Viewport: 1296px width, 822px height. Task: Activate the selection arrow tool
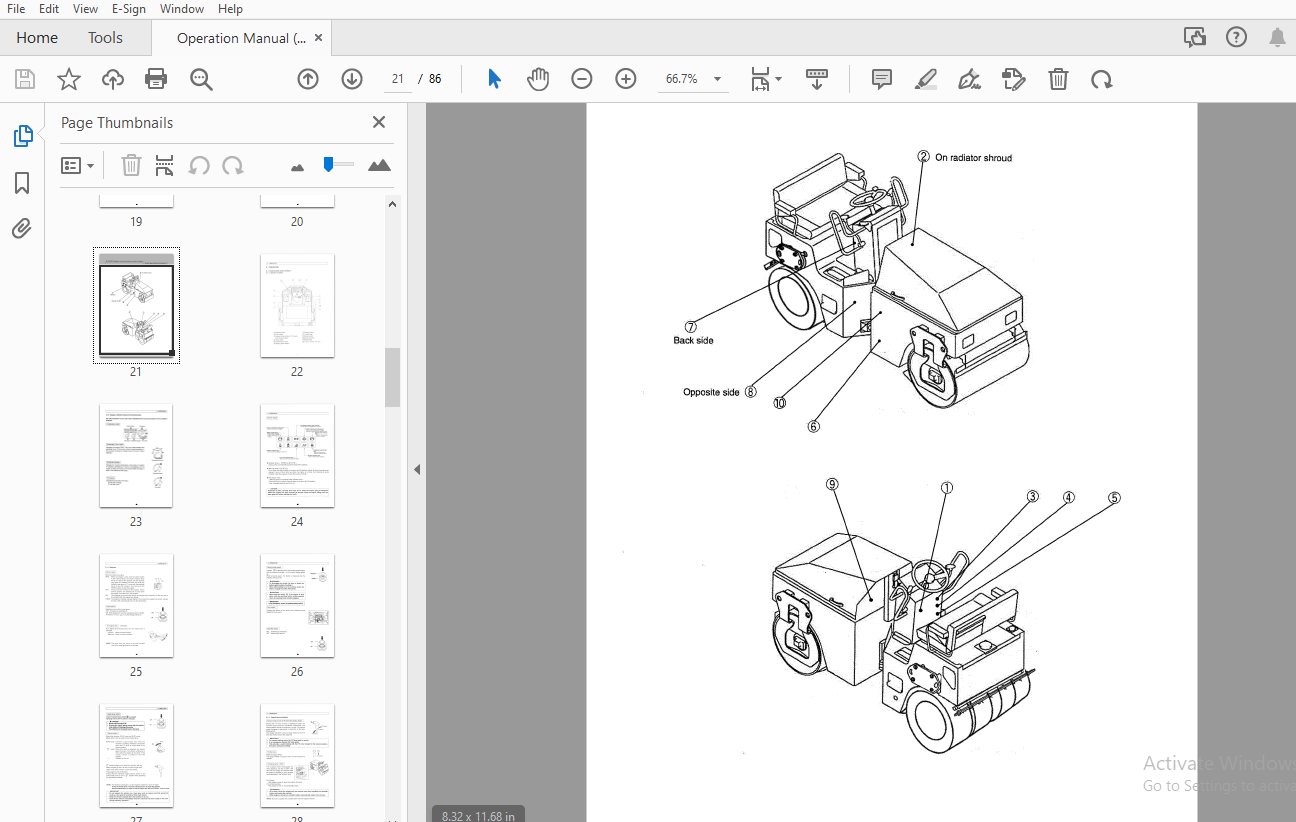point(494,79)
